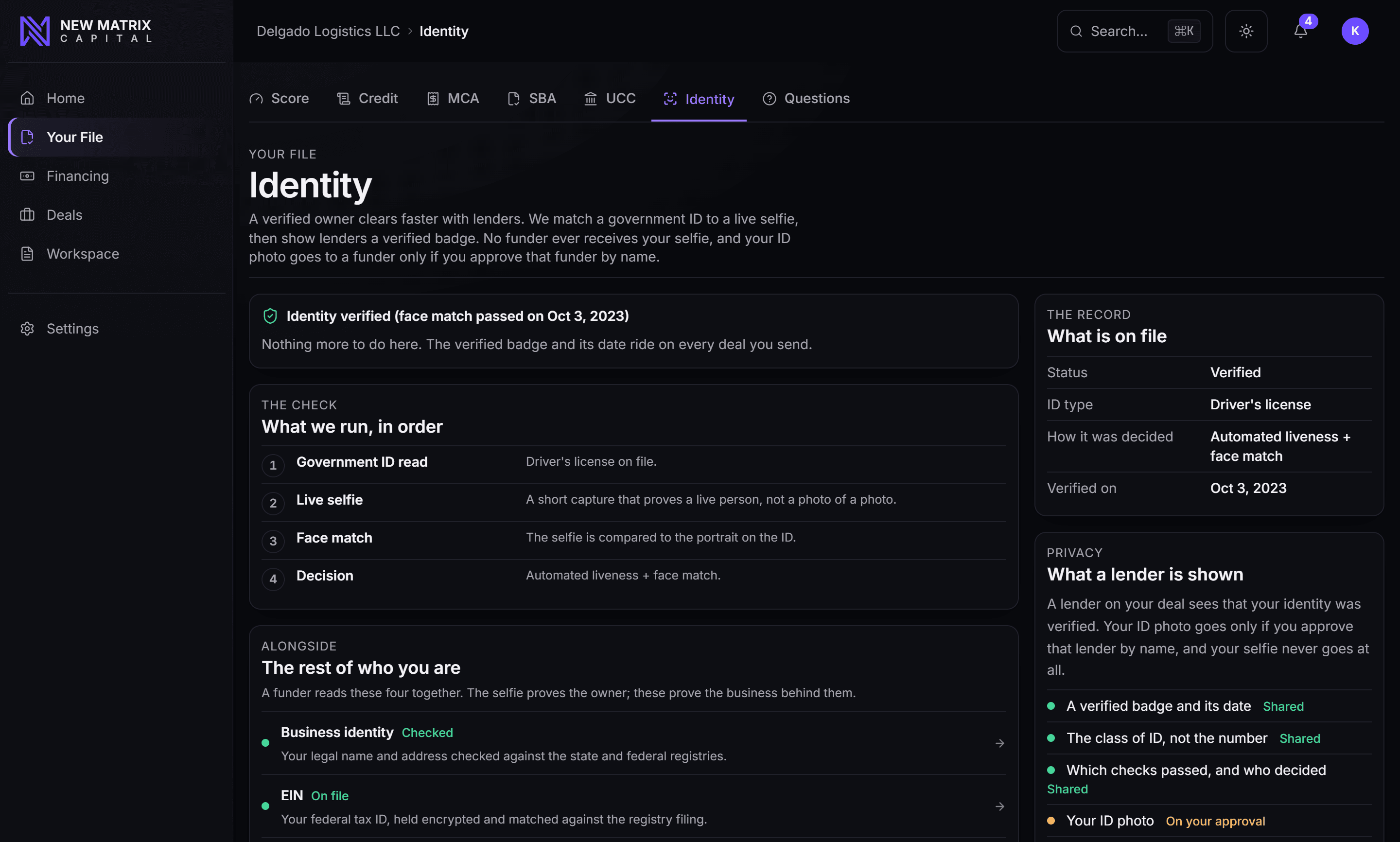Open the EIN row arrow

pos(999,806)
